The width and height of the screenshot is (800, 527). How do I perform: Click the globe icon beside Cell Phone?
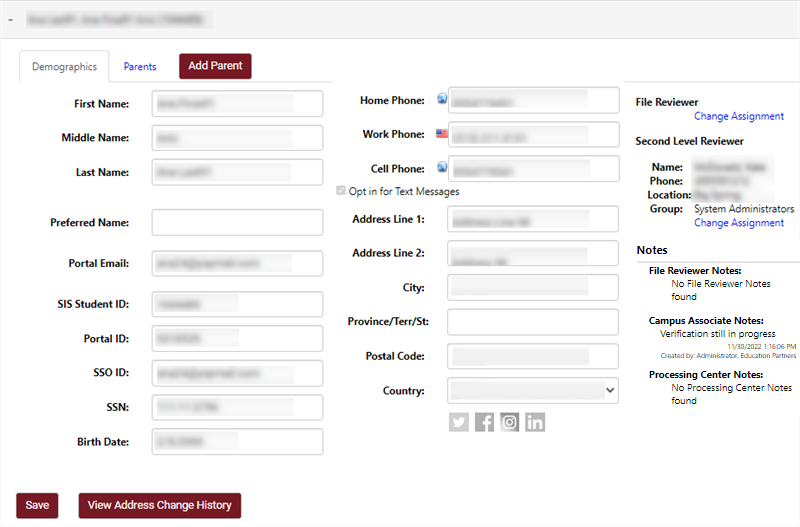(x=442, y=169)
